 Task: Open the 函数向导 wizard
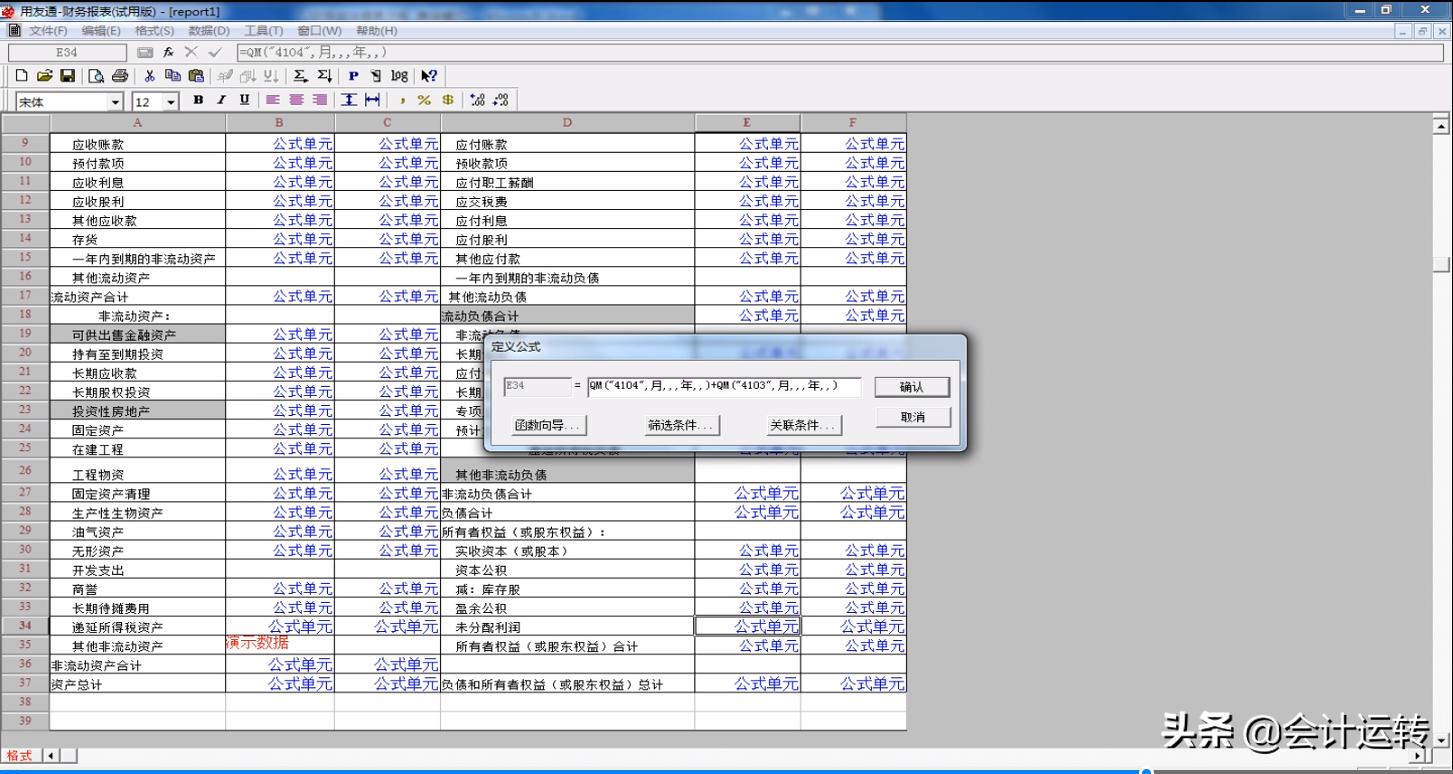tap(548, 424)
